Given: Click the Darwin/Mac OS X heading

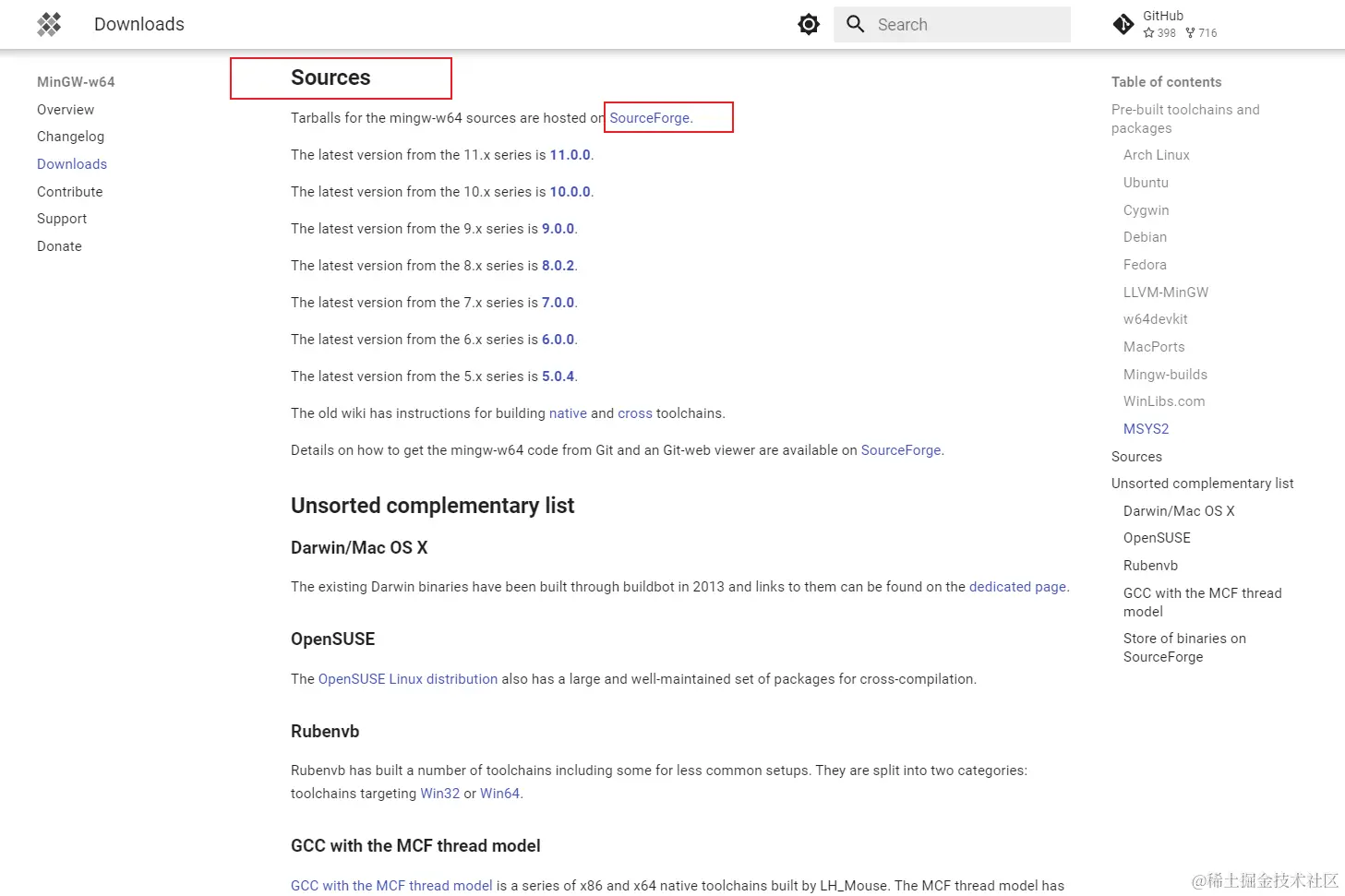Looking at the screenshot, I should pyautogui.click(x=359, y=548).
